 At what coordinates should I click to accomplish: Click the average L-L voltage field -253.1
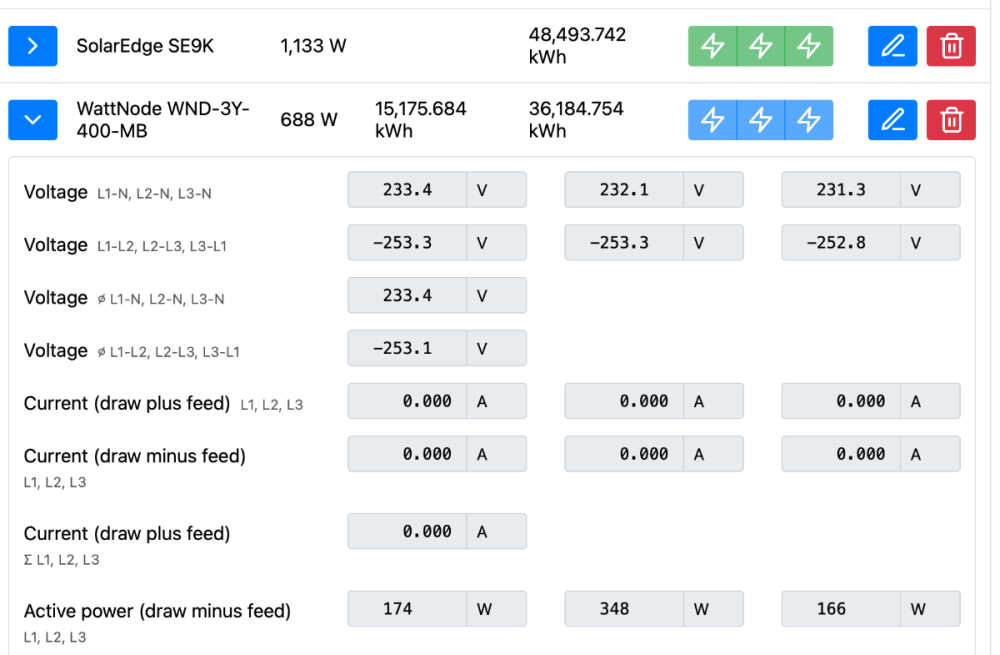pyautogui.click(x=407, y=348)
